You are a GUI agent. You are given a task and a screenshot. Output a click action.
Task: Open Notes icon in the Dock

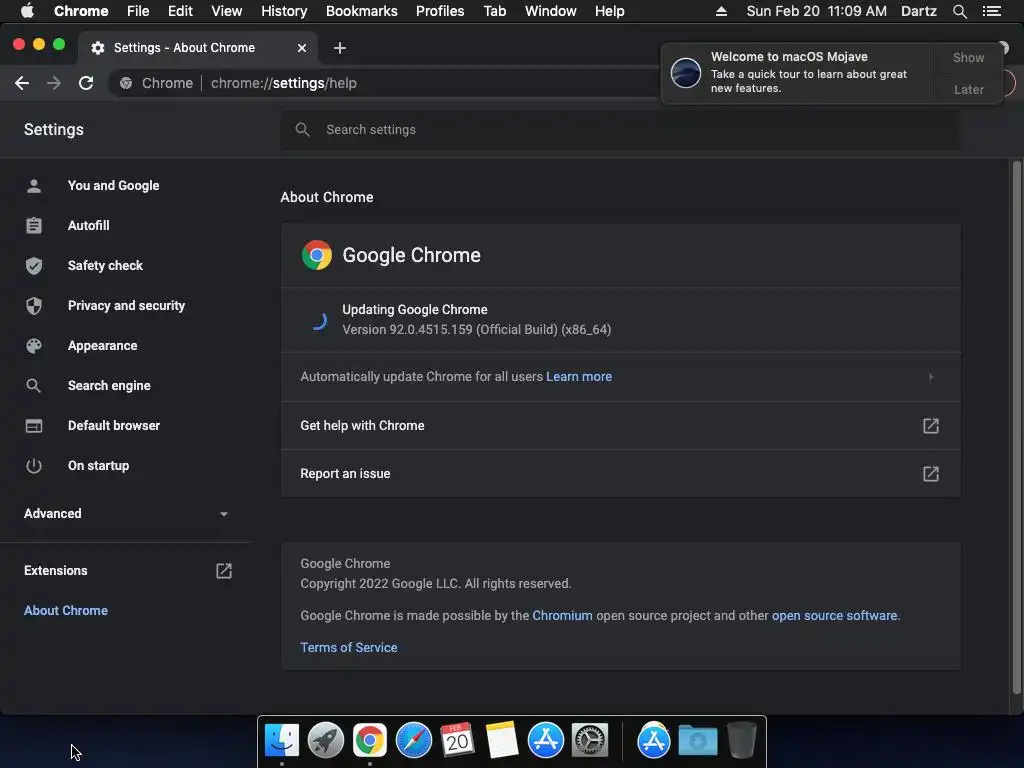(x=502, y=740)
